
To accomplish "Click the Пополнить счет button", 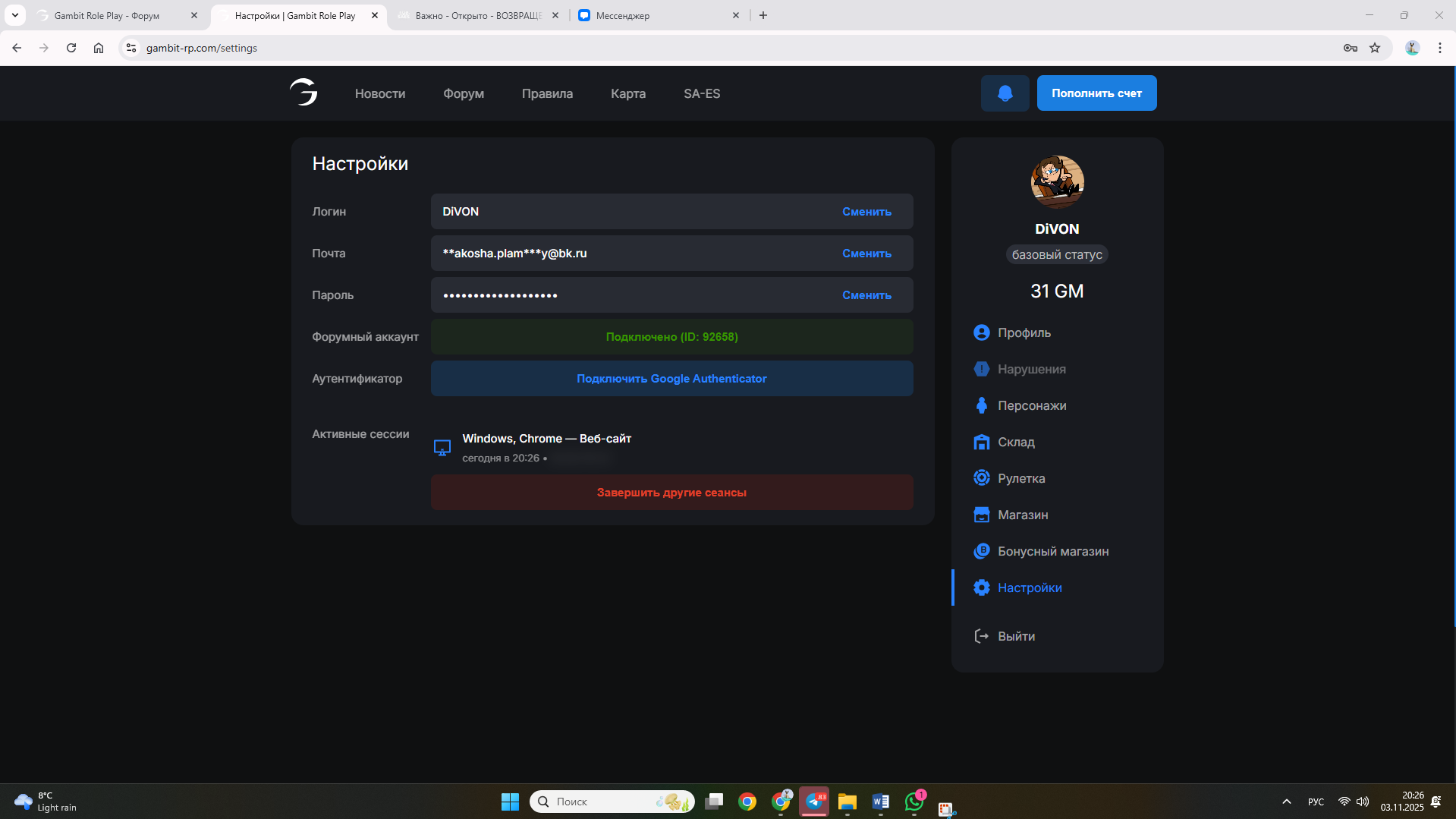I will tap(1096, 93).
